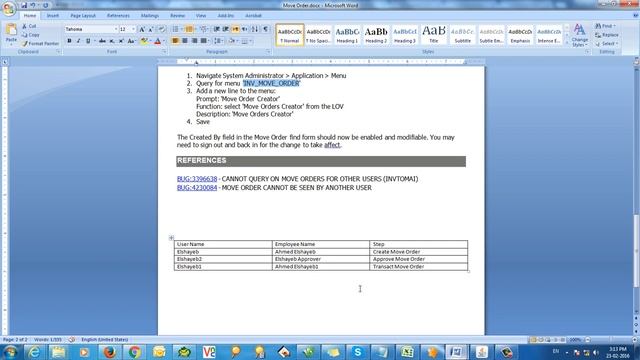640x360 pixels.
Task: Expand the font color dropdown arrow
Action: point(164,41)
